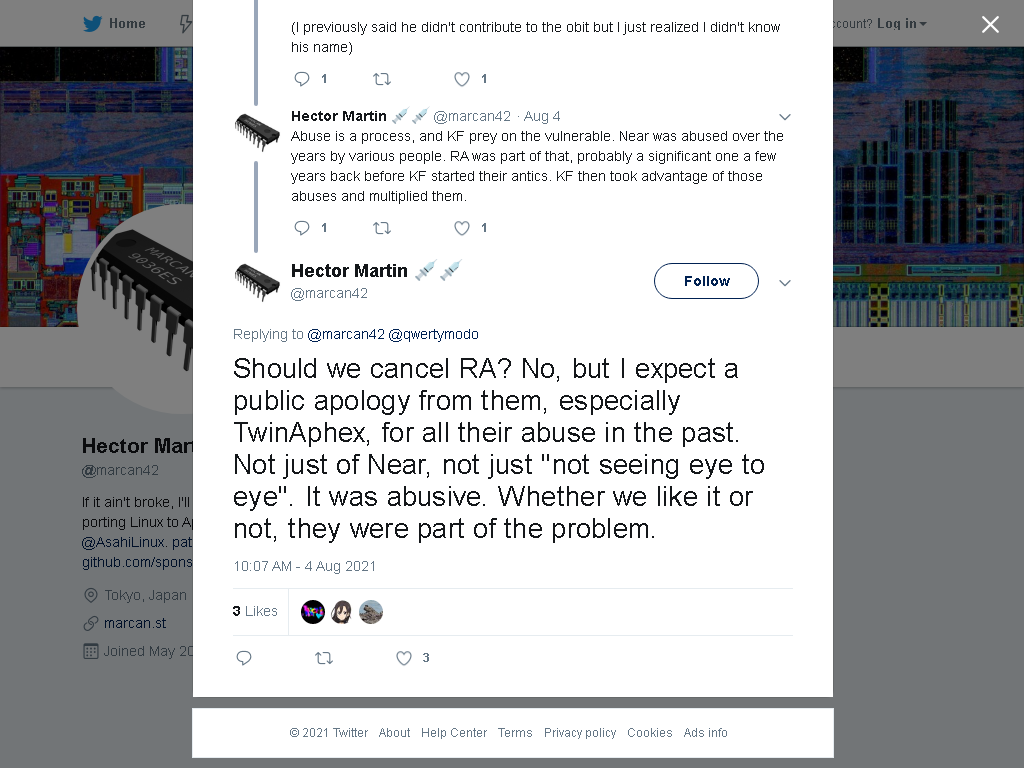Reply to the 'Abuse is a process' tweet
Screen dimensions: 1024x768
click(x=302, y=228)
